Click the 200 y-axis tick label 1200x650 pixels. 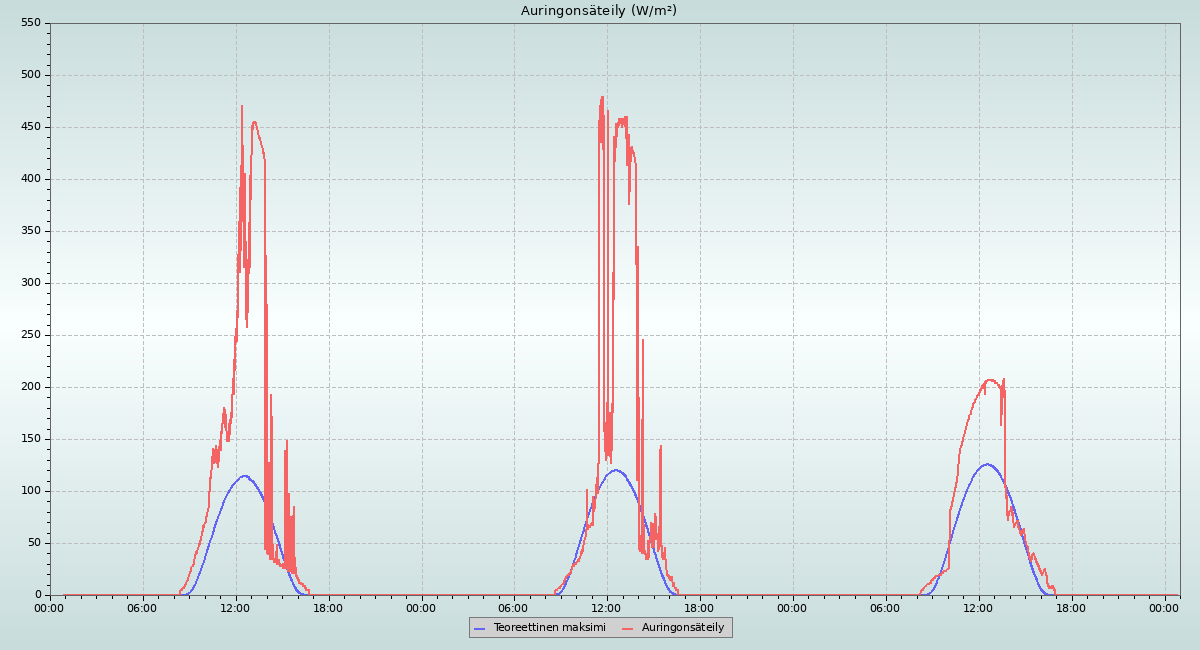click(31, 387)
